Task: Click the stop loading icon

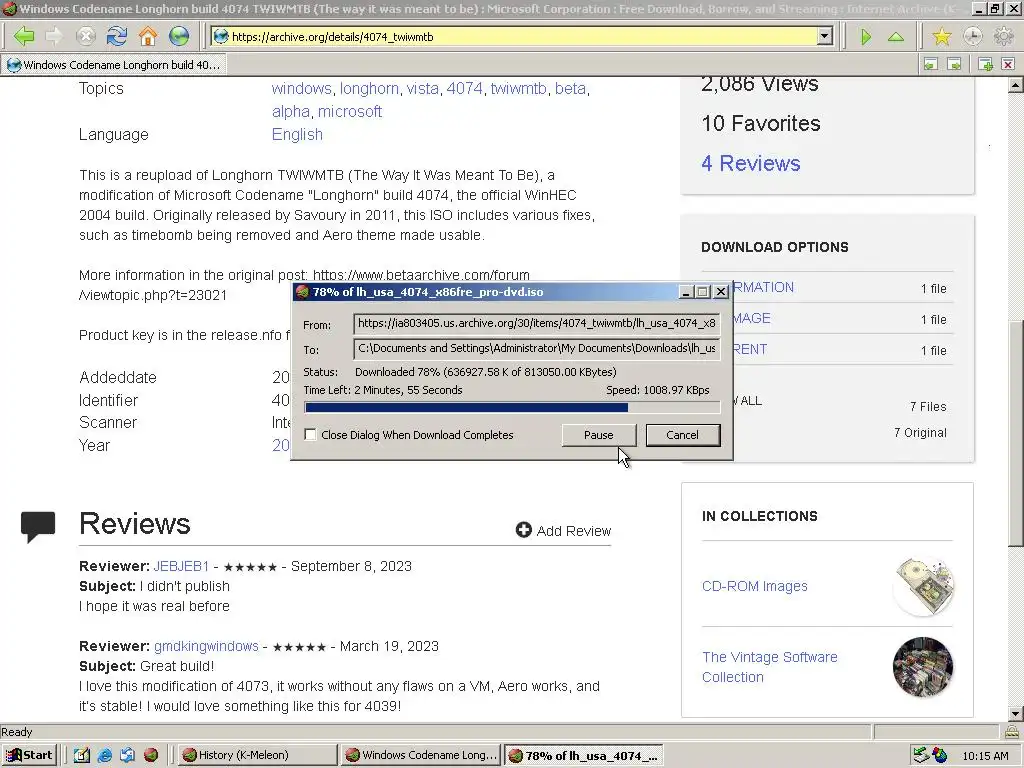Action: [86, 37]
